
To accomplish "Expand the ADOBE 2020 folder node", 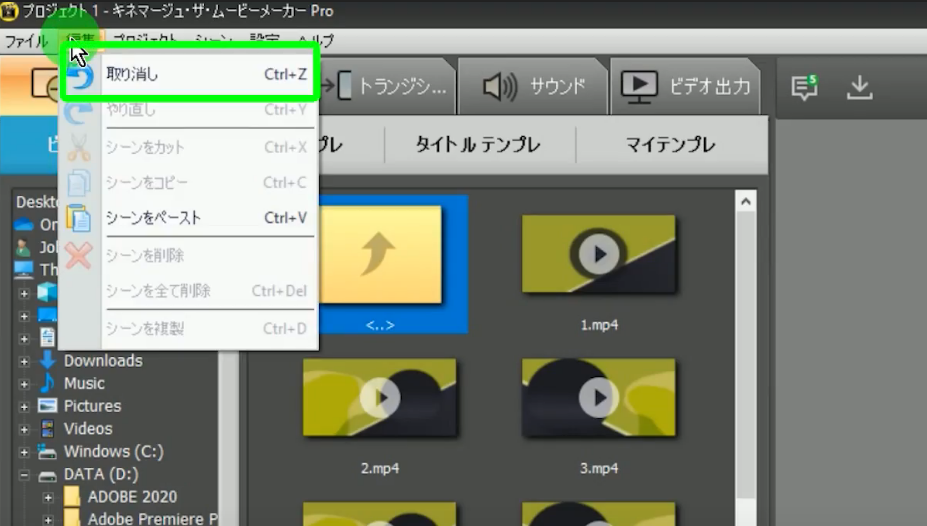I will 47,497.
